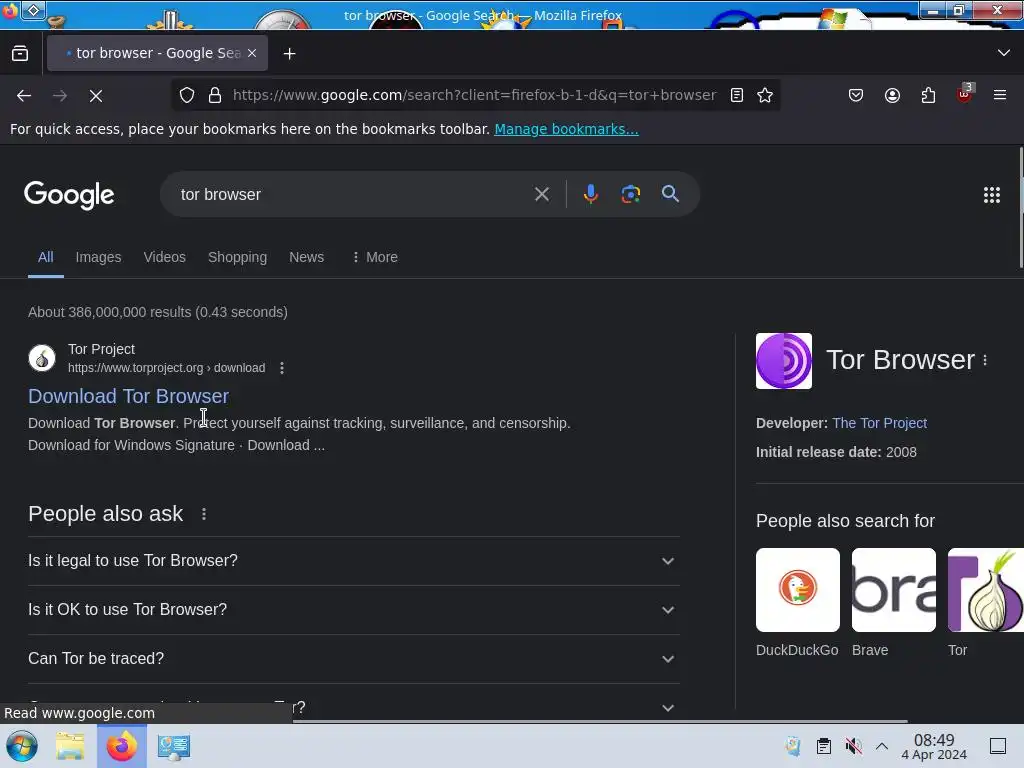This screenshot has width=1024, height=768.
Task: Click the horizontal page scrollbar
Action: coord(600,722)
